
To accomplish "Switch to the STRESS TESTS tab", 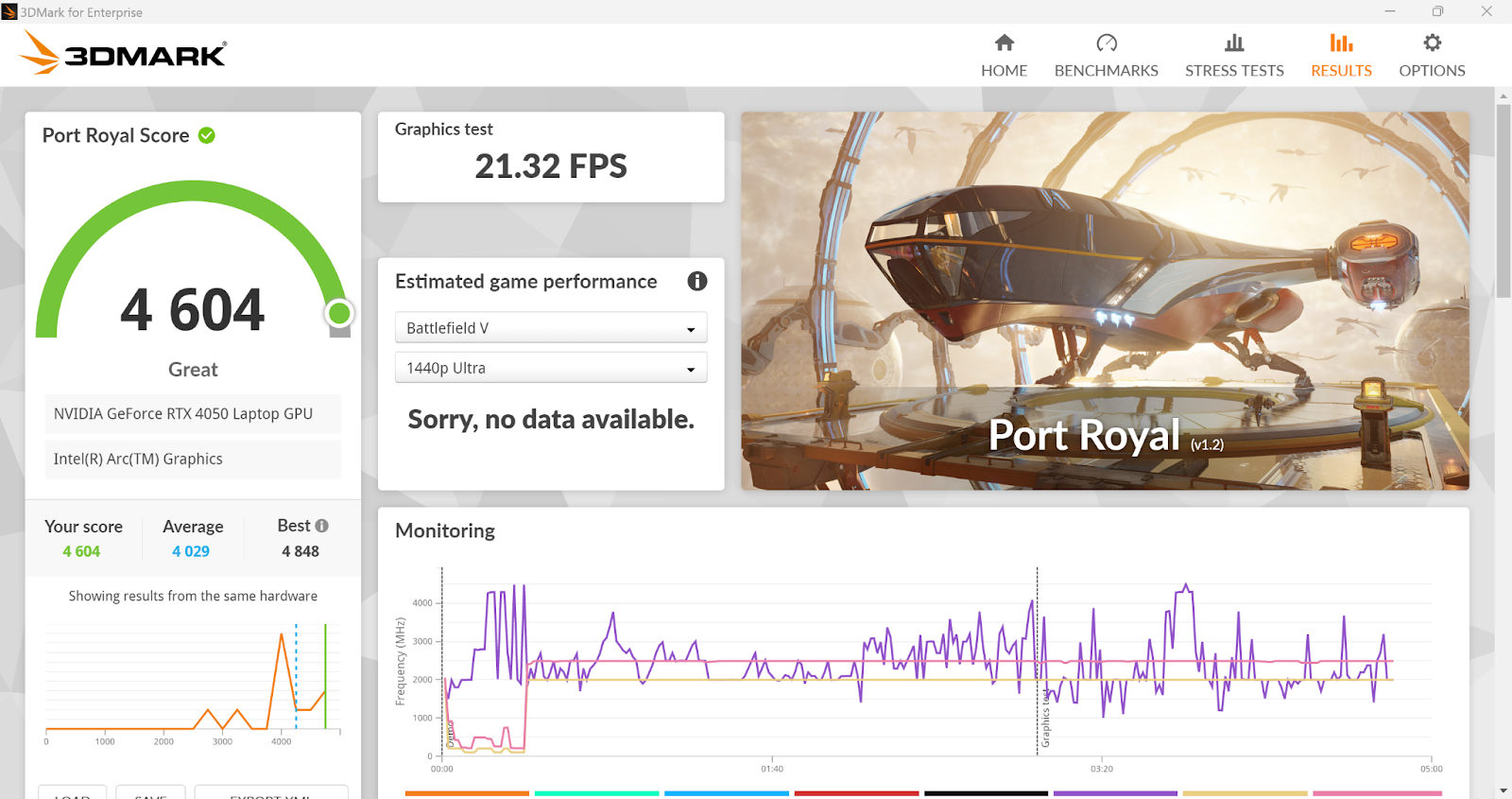I will point(1234,56).
